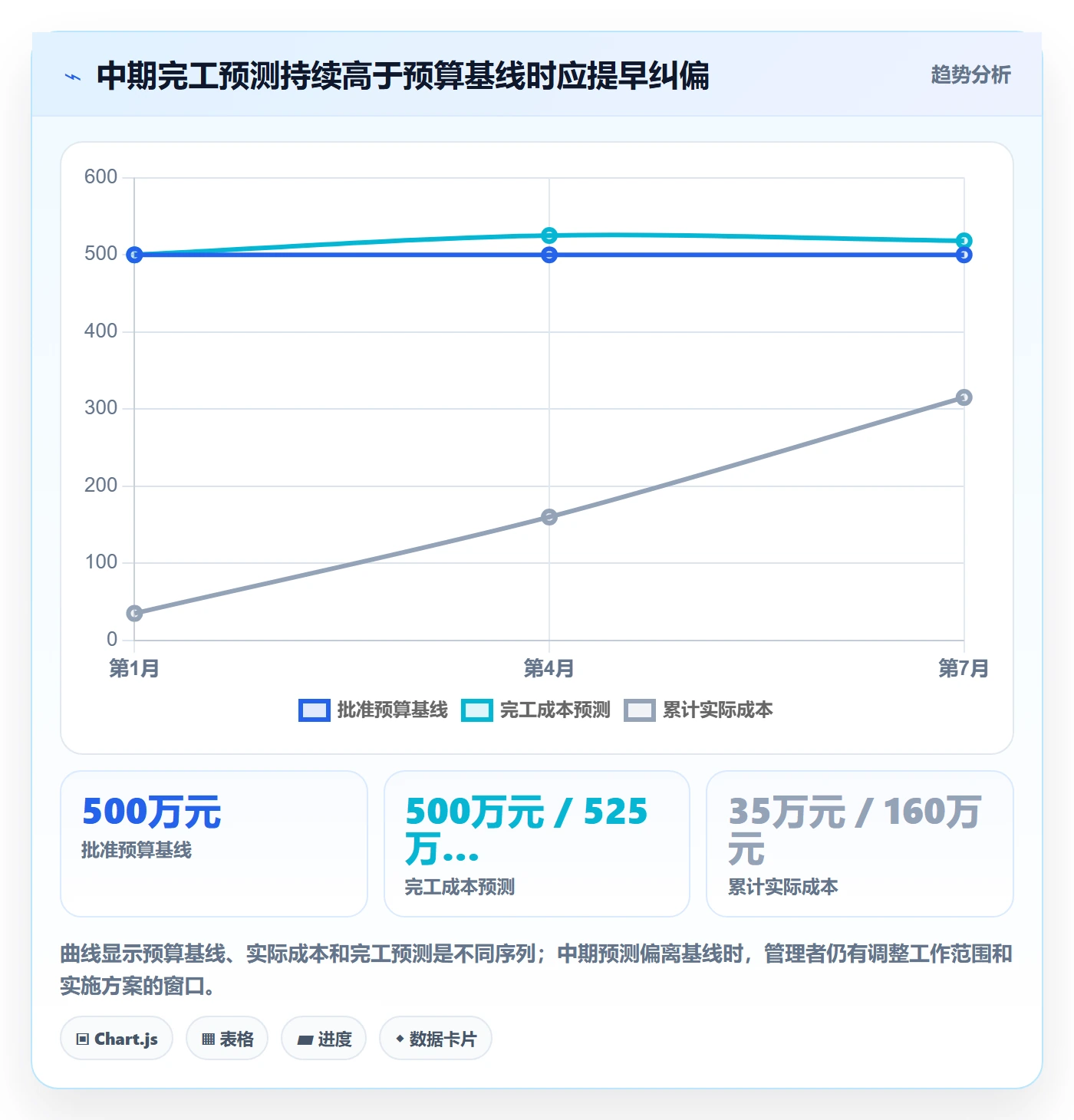Select the 累计实际成本 data card

(860, 844)
